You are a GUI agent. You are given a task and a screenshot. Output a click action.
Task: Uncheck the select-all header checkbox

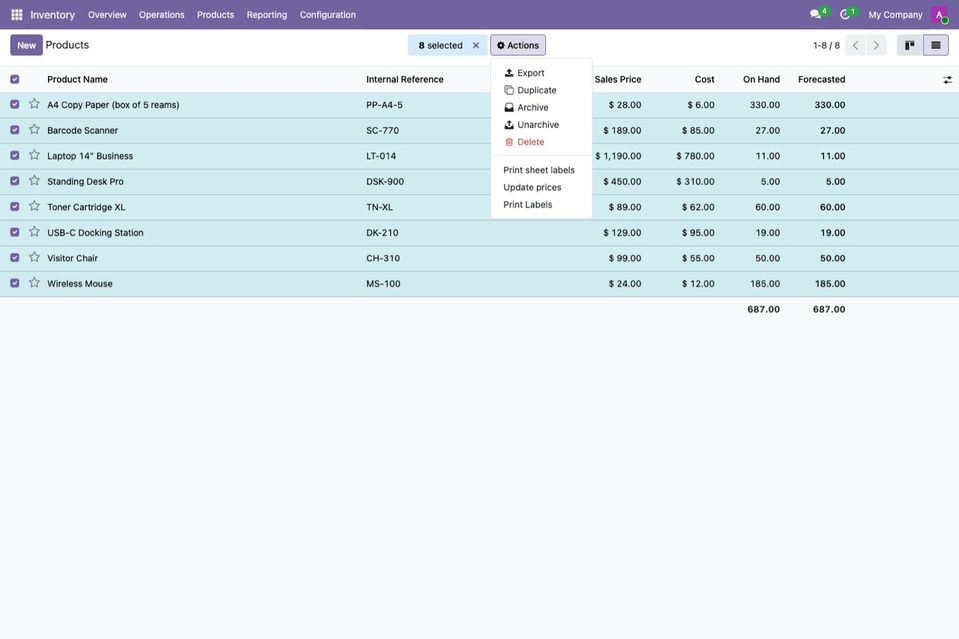tap(15, 79)
